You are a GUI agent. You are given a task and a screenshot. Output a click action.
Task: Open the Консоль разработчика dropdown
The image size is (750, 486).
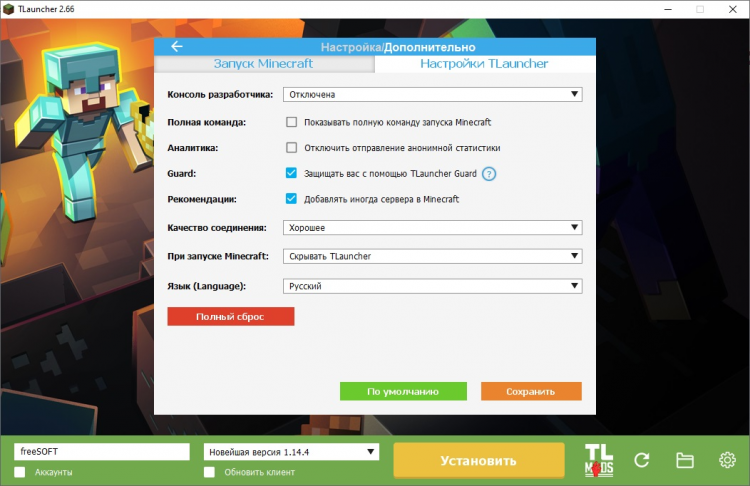(x=432, y=94)
